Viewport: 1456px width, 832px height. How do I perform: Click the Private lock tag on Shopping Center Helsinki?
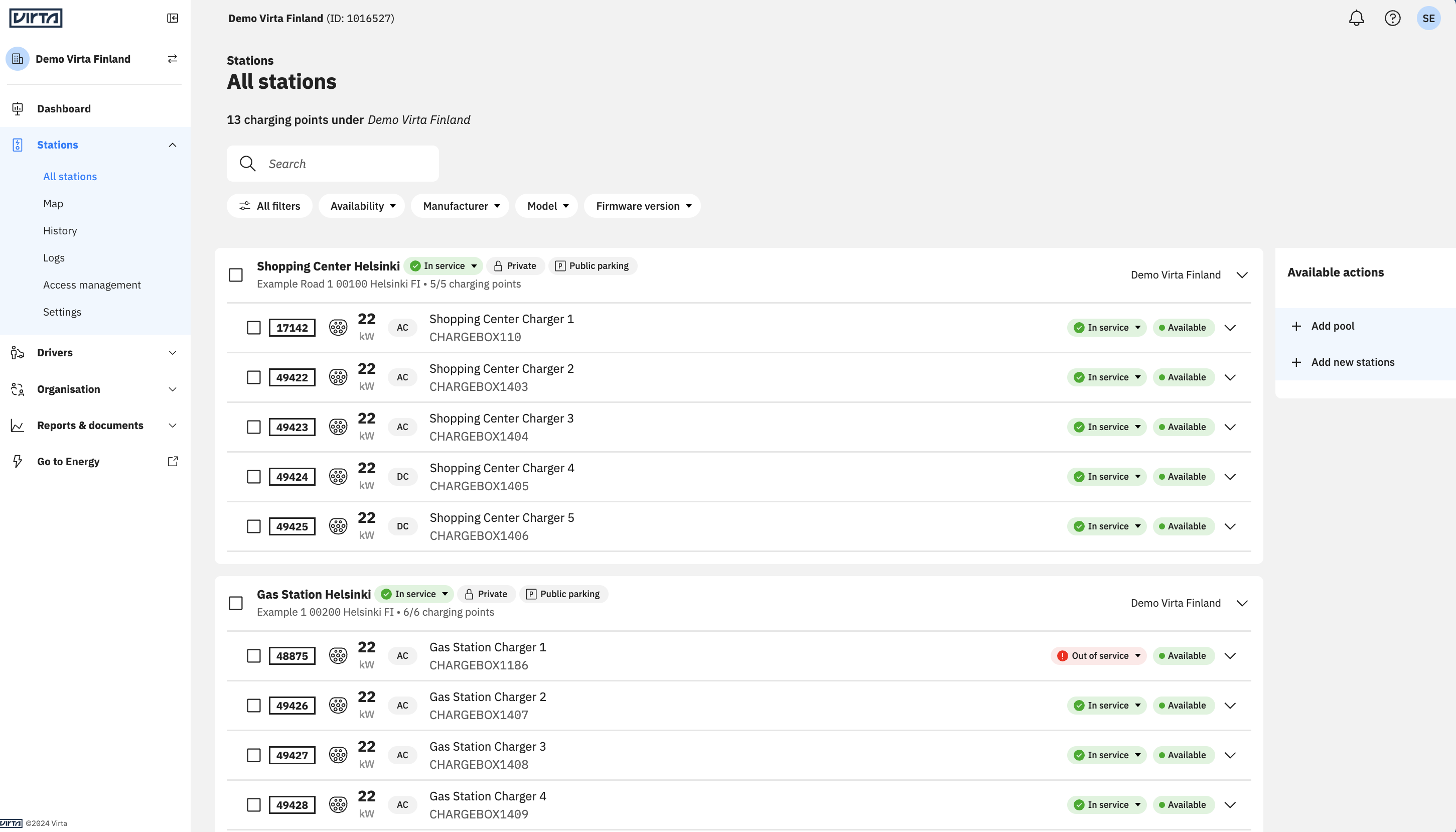coord(515,266)
